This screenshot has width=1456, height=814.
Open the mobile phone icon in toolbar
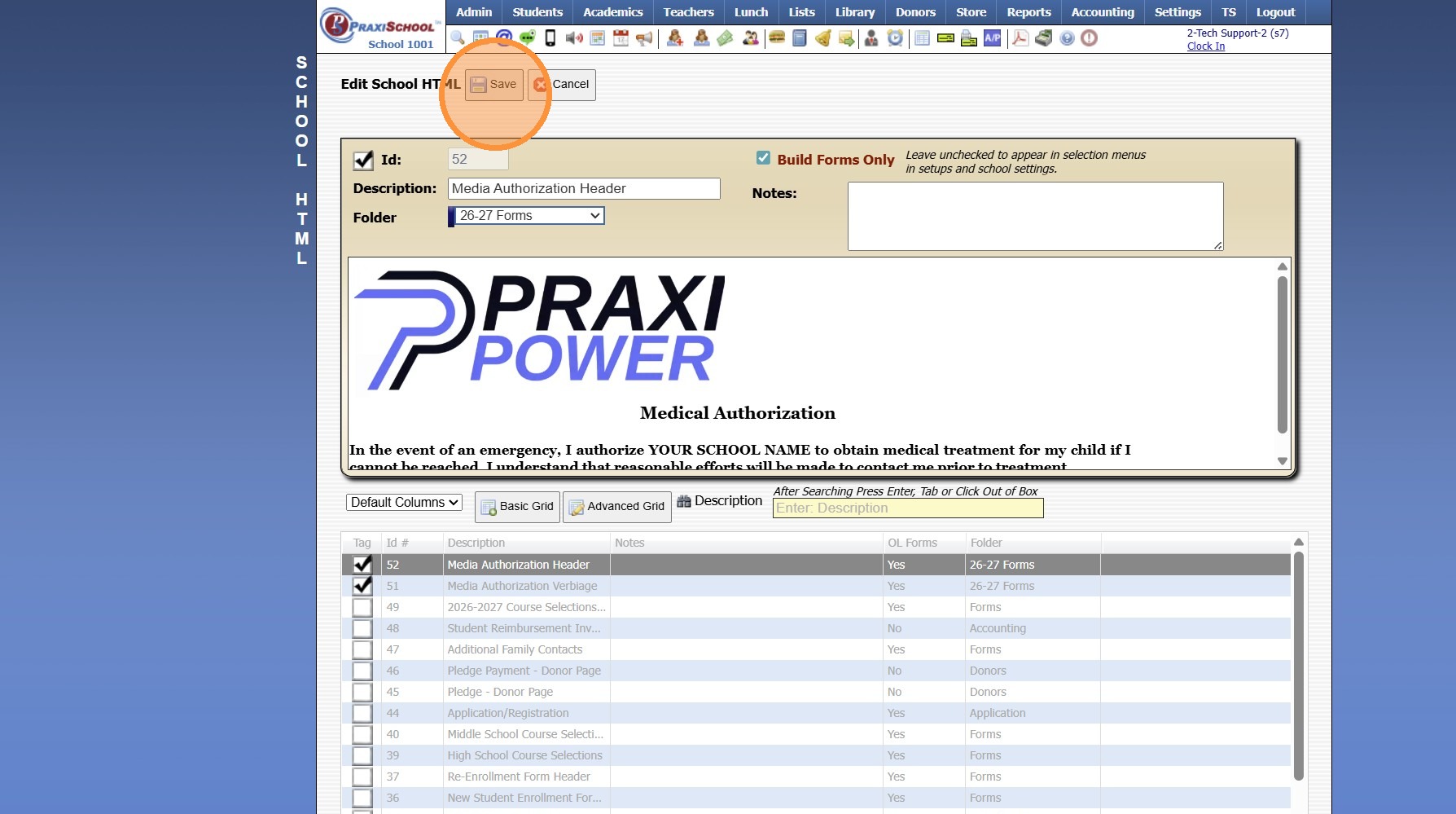550,38
